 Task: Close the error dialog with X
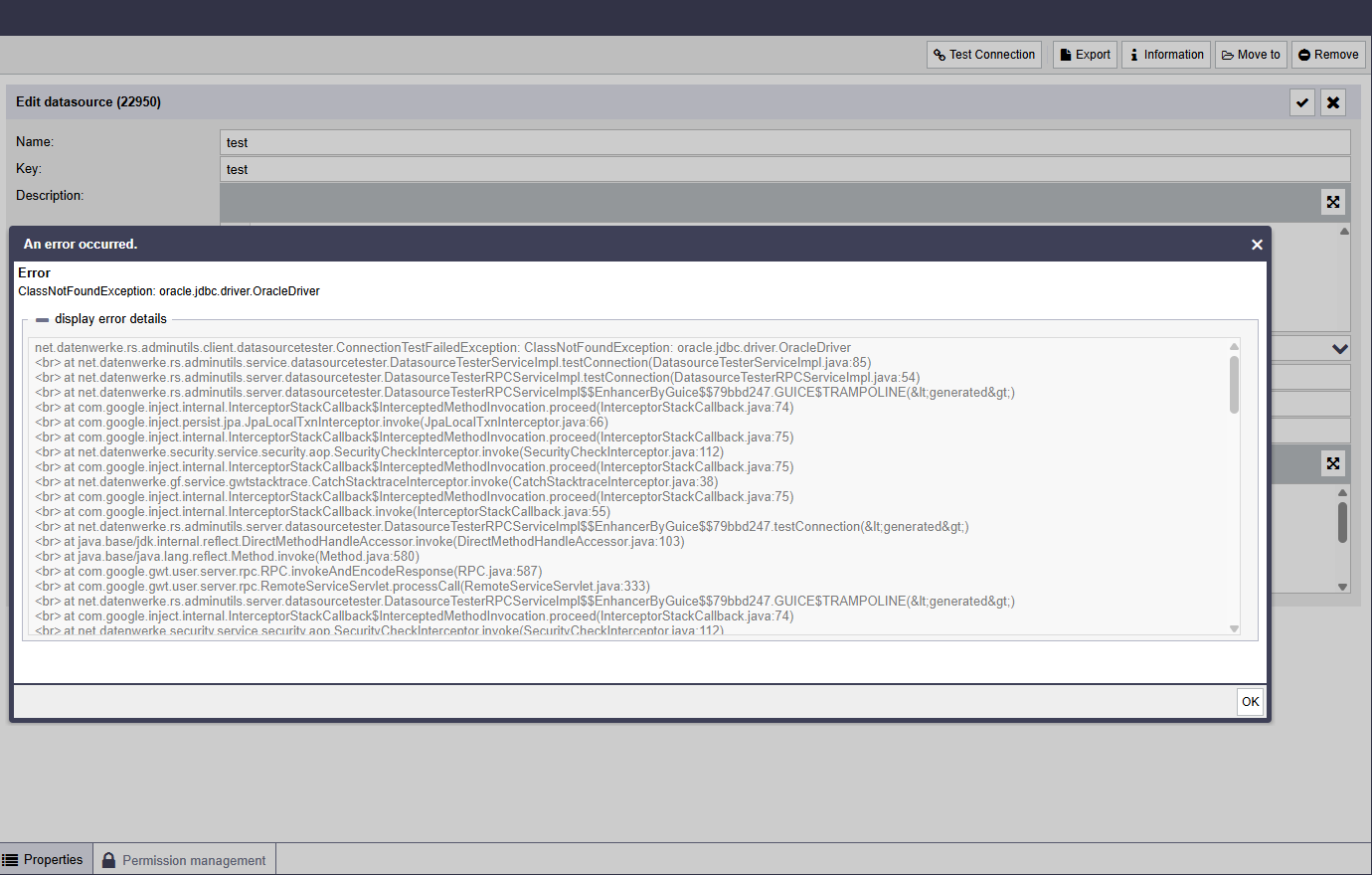(1257, 245)
